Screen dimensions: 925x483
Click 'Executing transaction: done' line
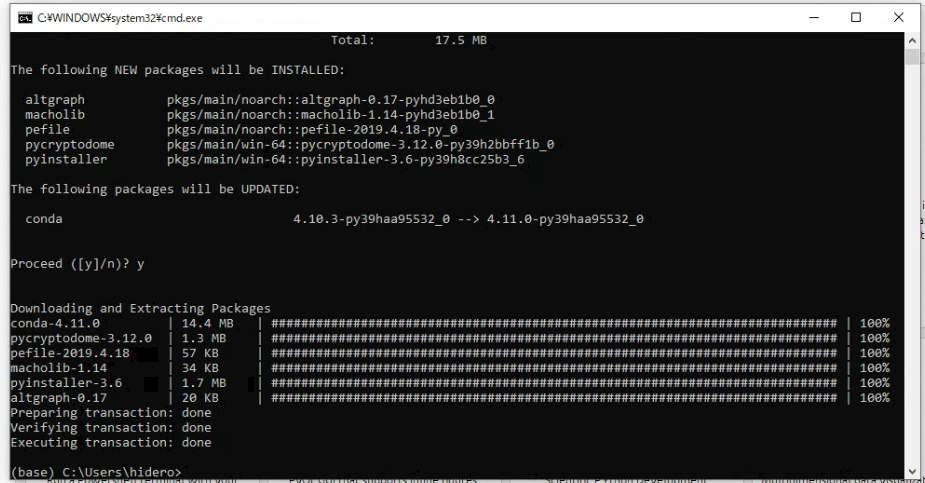(111, 442)
